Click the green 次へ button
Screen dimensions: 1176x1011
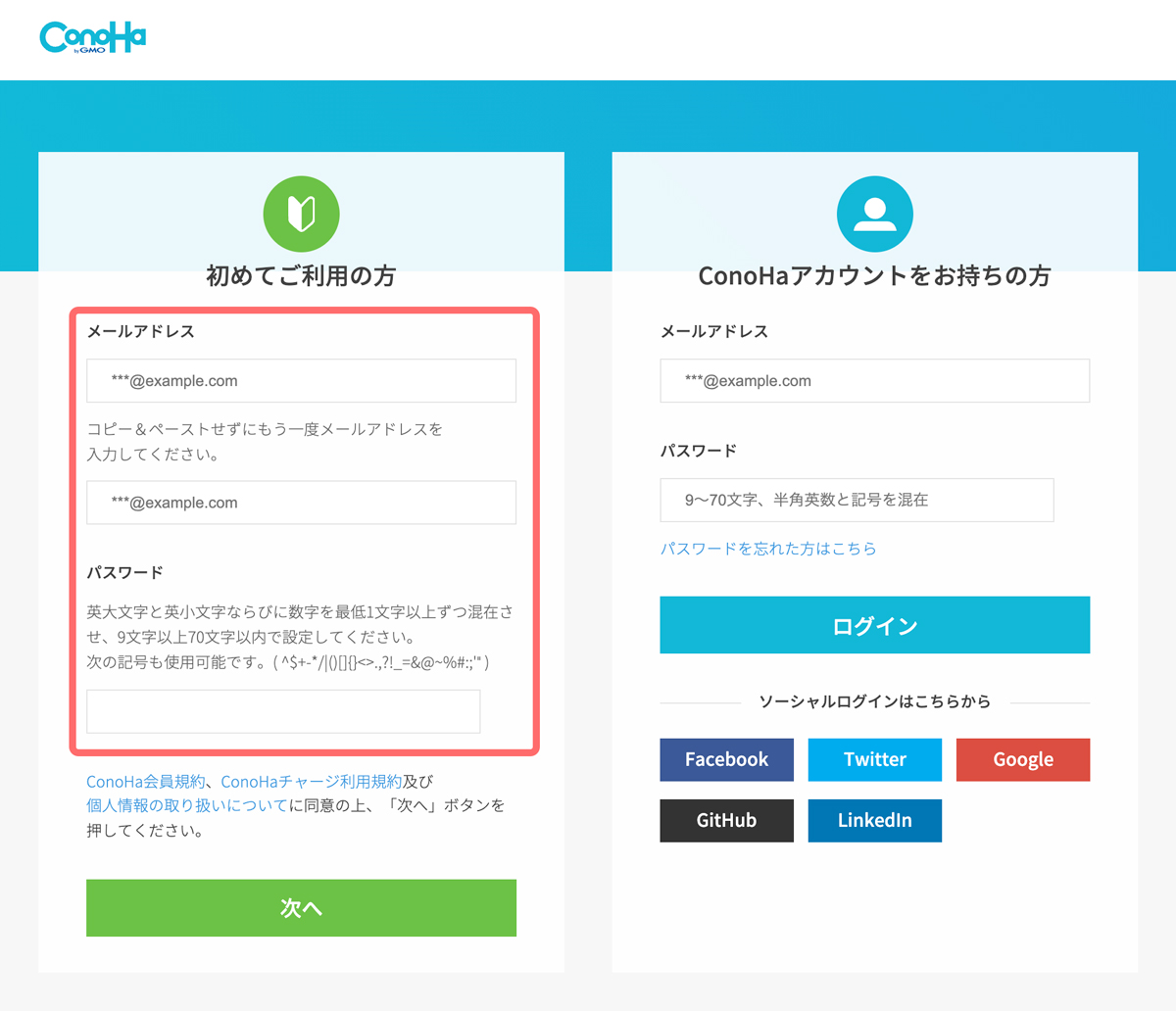tap(301, 908)
